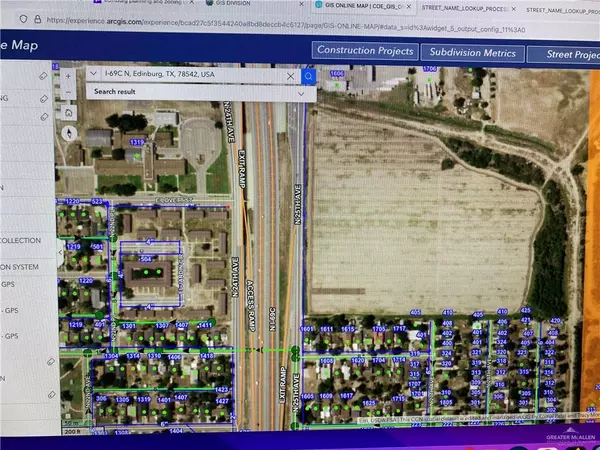Click tag icon in the row ending 'NG'
600x450 pixels.
click(44, 99)
